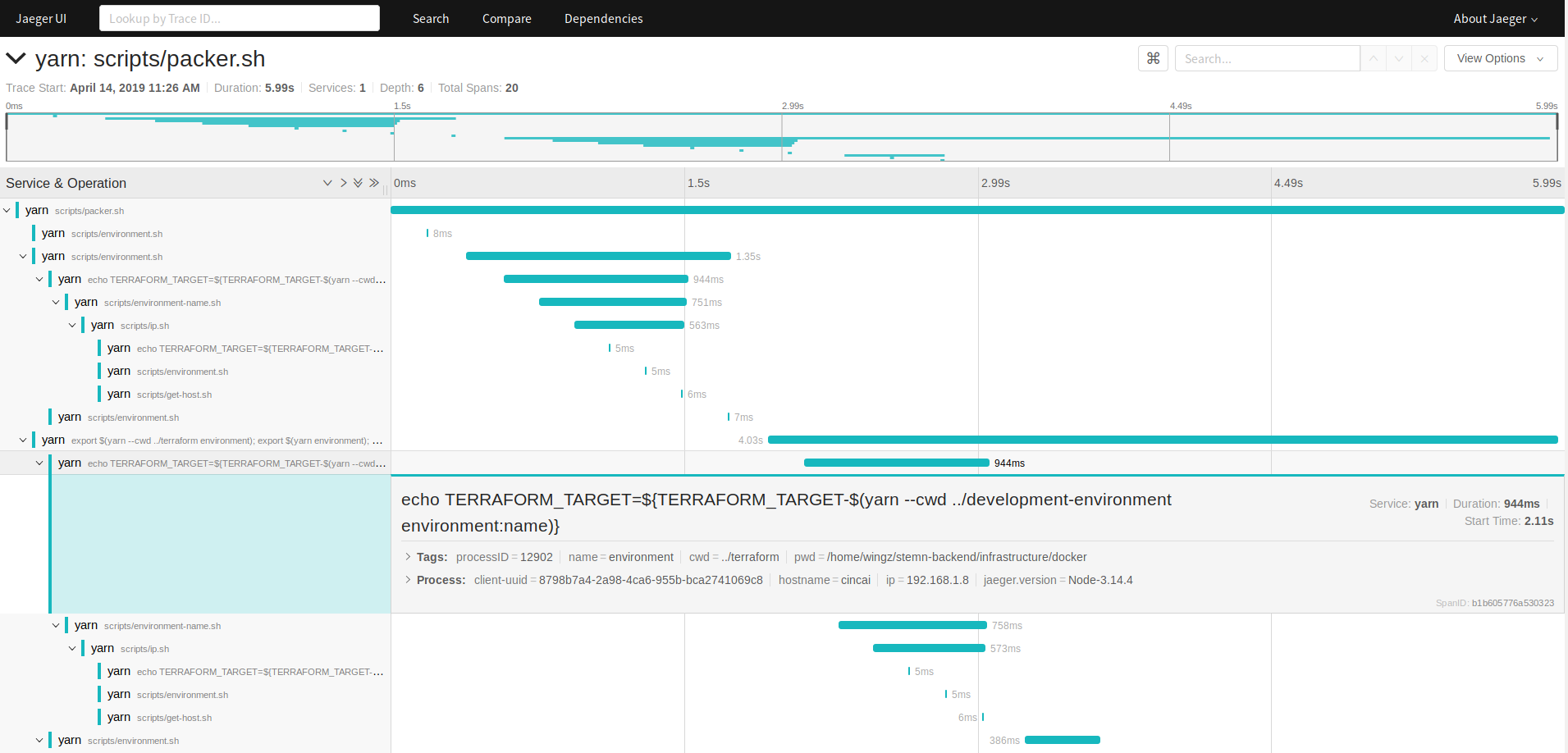Go to Jaeger UI home
Viewport: 1568px width, 753px height.
[41, 18]
